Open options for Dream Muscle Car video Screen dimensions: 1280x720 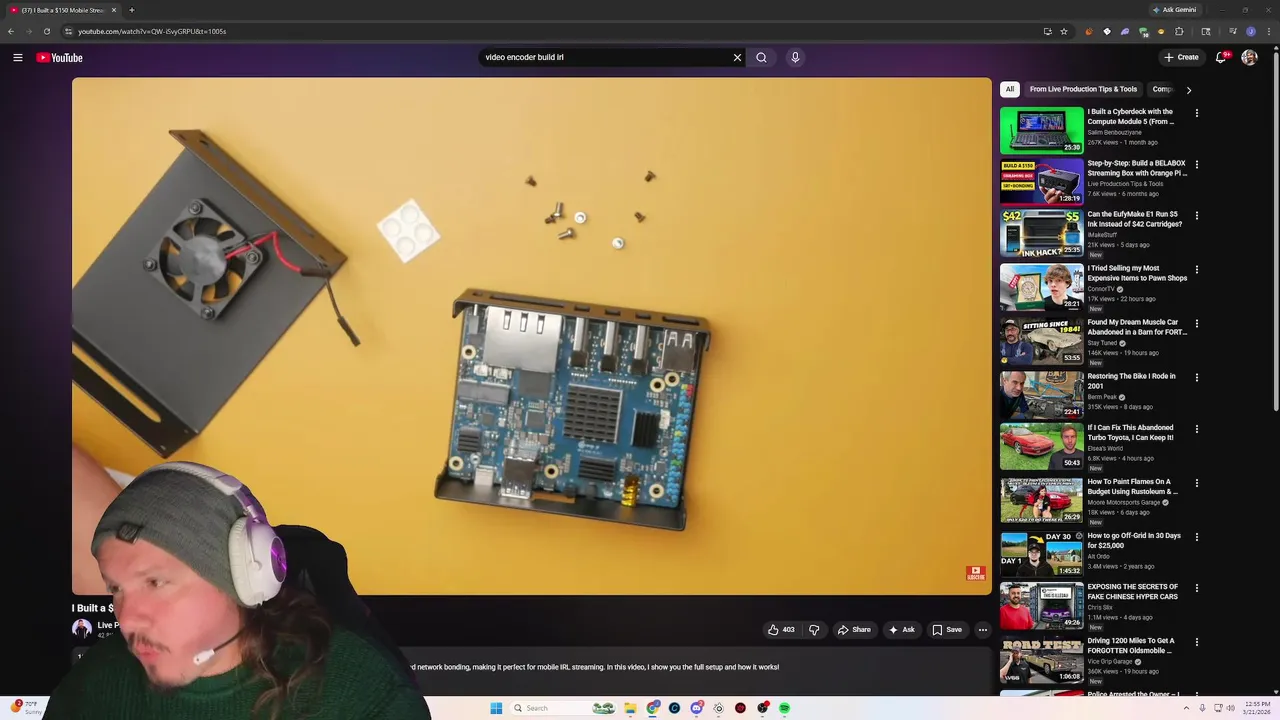coord(1196,323)
